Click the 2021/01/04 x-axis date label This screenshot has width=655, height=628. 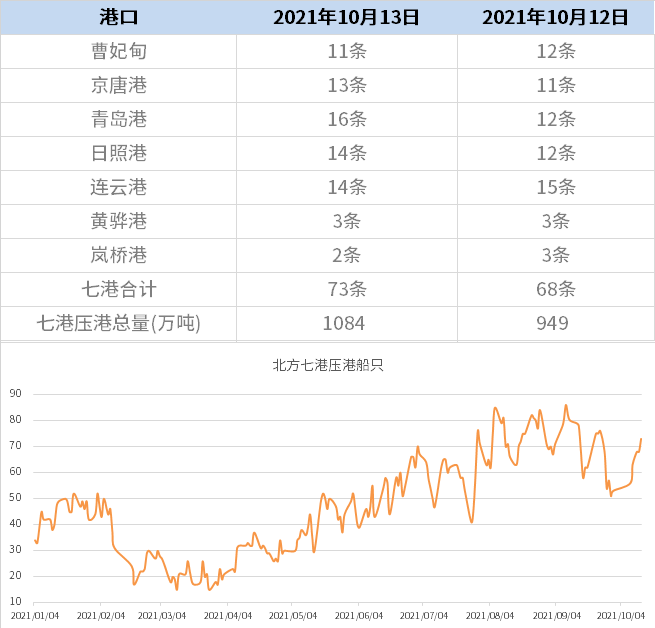point(35,616)
